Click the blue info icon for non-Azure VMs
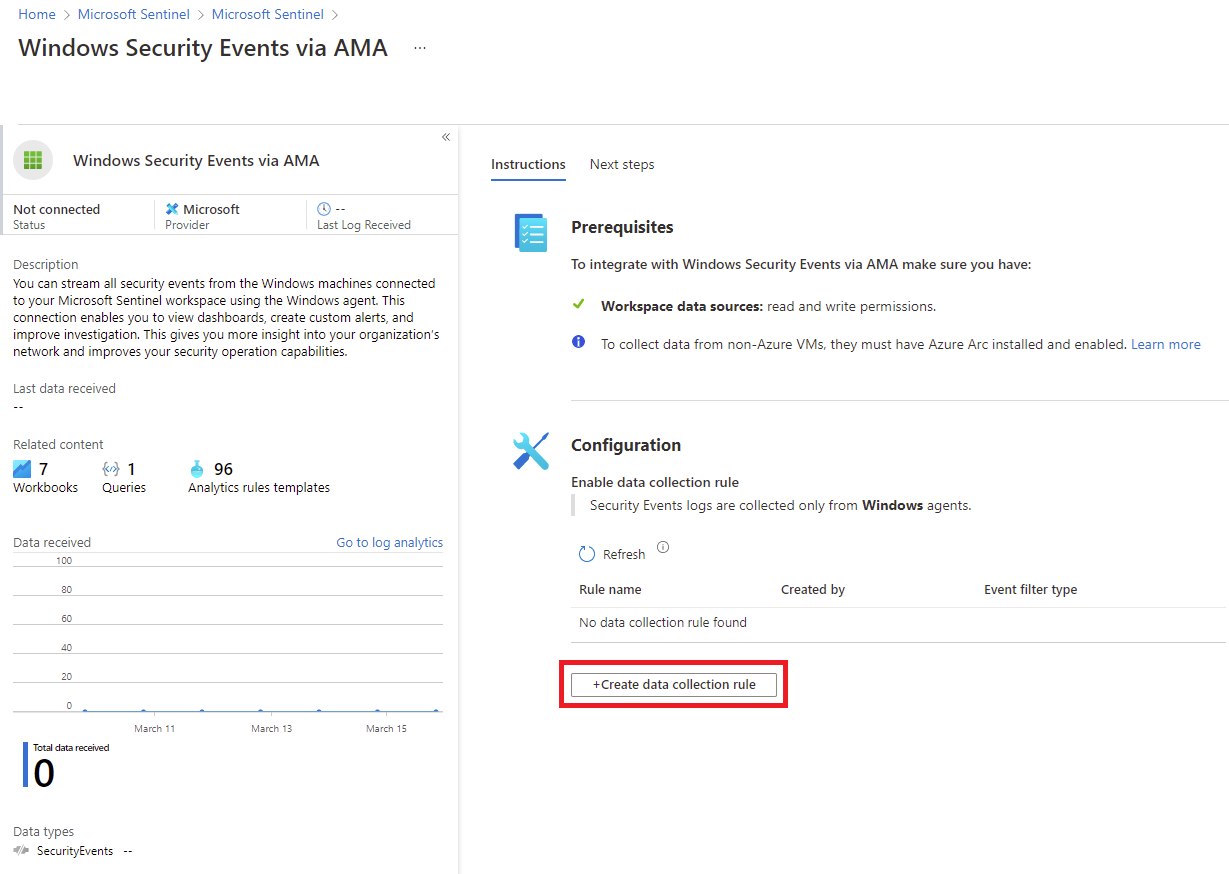Image resolution: width=1229 pixels, height=874 pixels. 578,342
